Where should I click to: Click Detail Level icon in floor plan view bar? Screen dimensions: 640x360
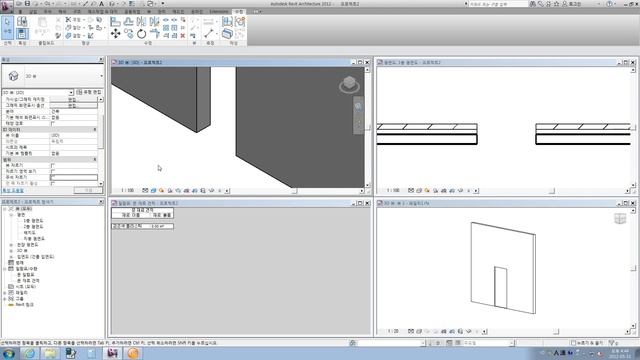pos(411,191)
